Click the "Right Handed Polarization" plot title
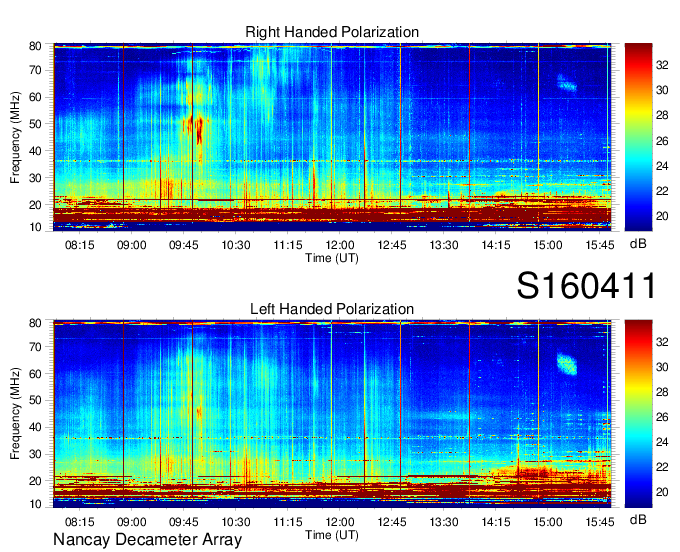This screenshot has width=680, height=552. coord(332,32)
